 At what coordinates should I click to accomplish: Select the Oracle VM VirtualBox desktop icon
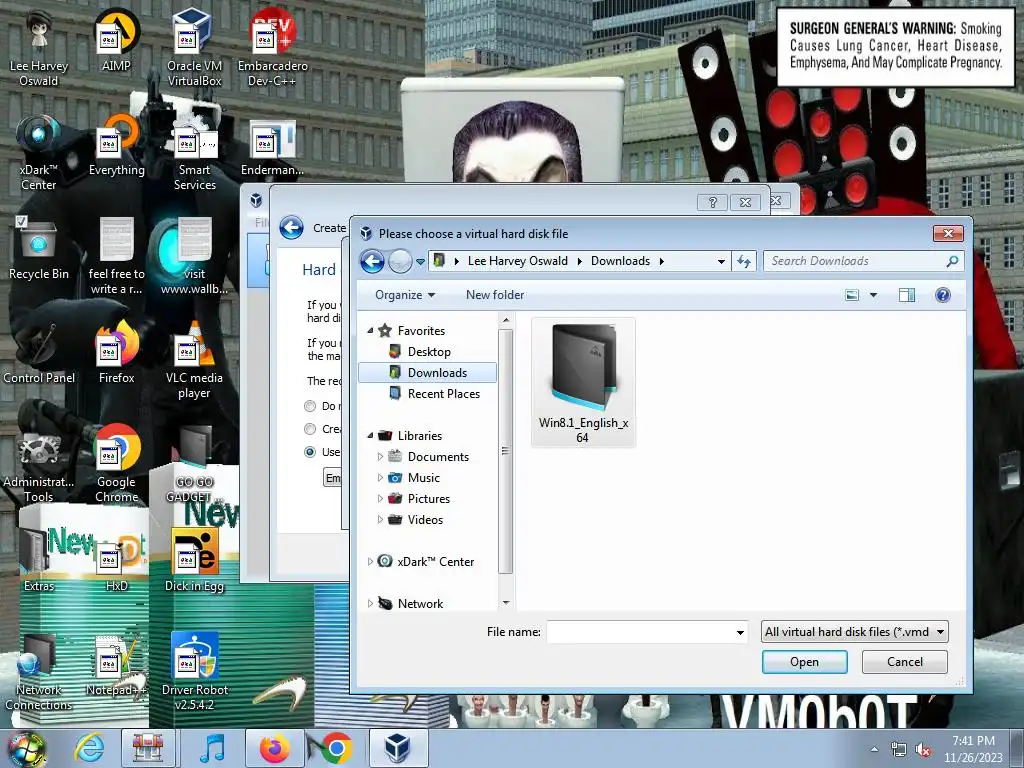pyautogui.click(x=194, y=47)
